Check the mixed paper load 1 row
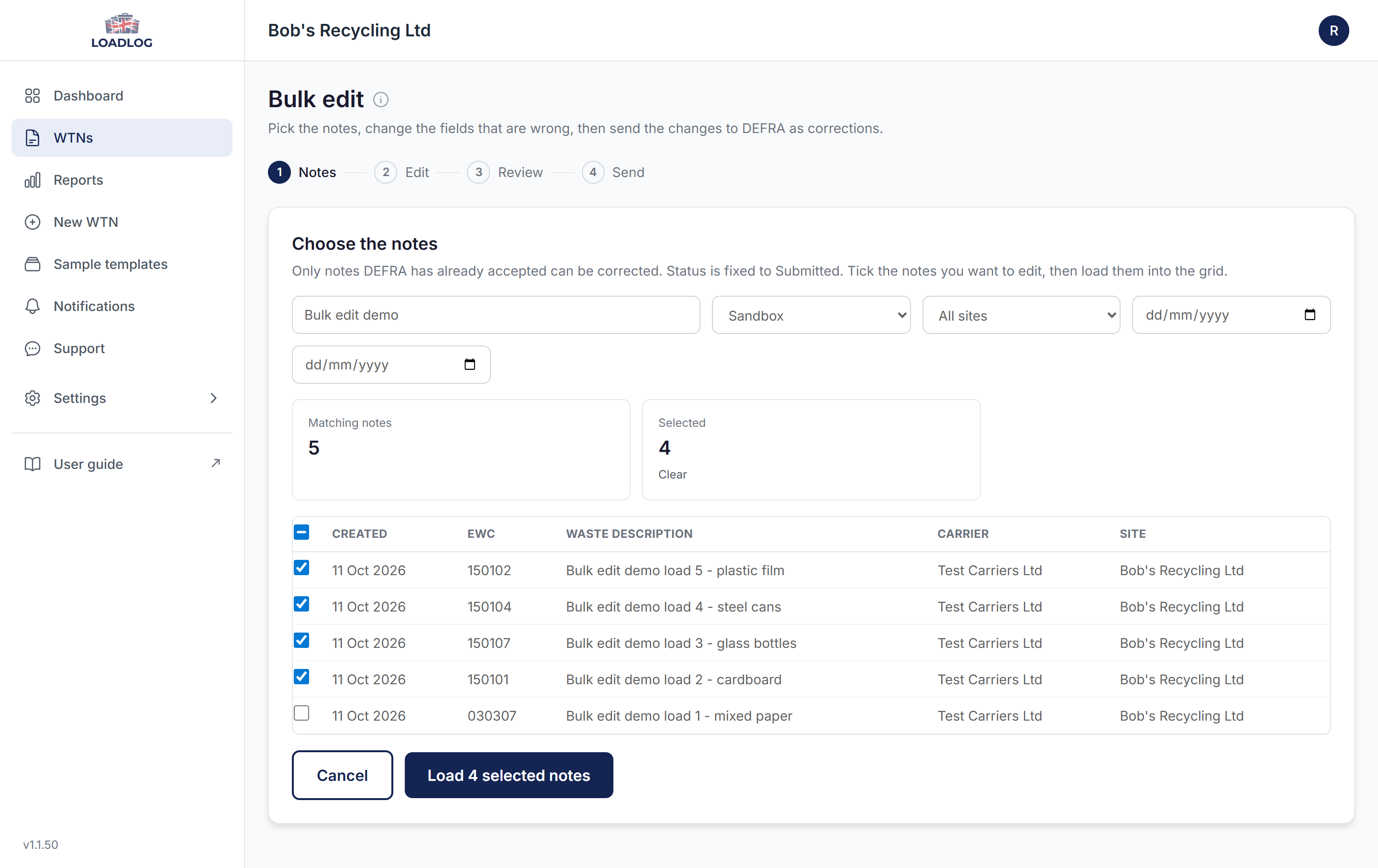The width and height of the screenshot is (1378, 868). 301,713
